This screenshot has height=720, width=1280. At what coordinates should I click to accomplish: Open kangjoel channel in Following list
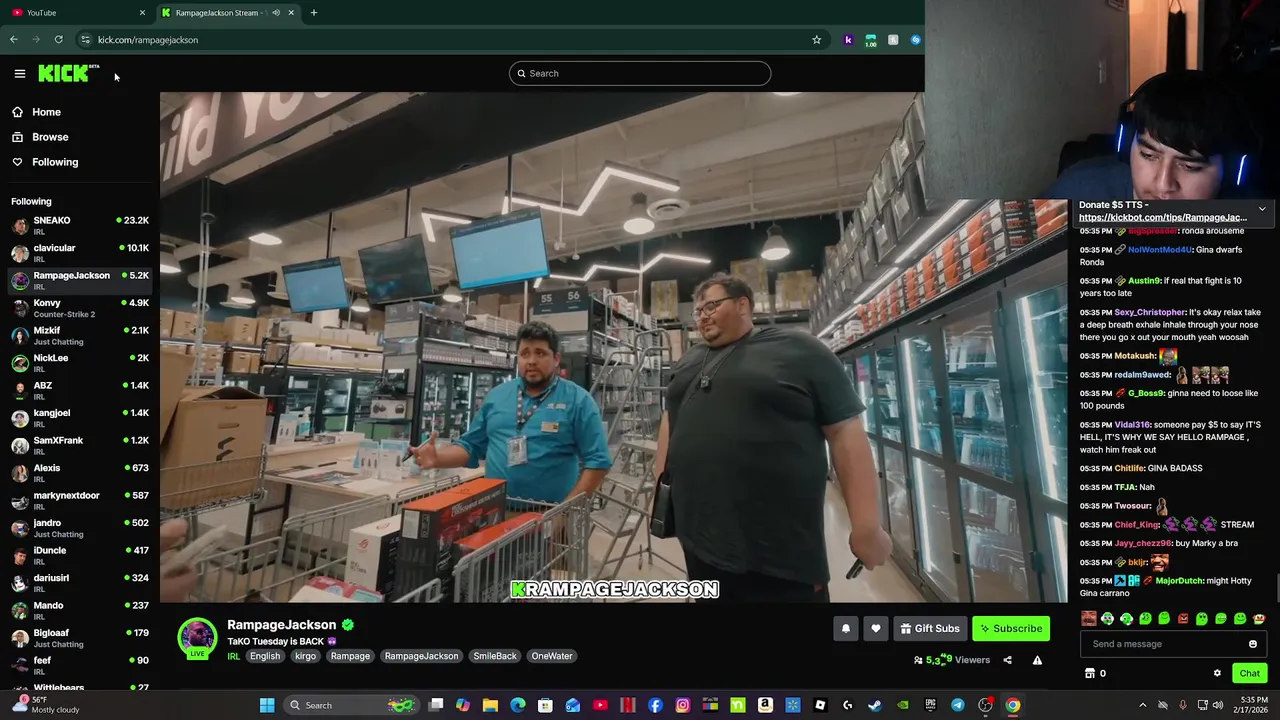point(80,418)
